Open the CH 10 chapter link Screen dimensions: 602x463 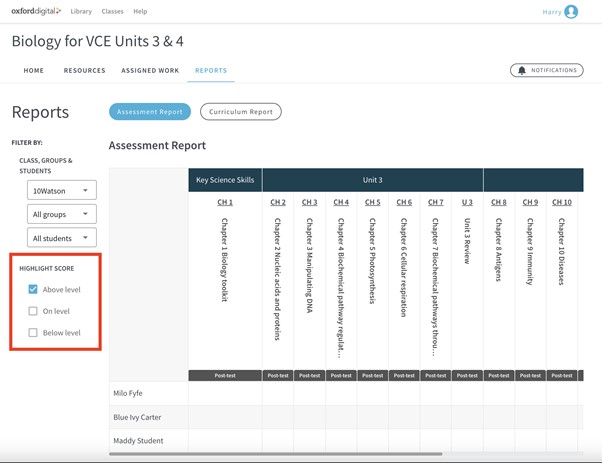(x=562, y=202)
